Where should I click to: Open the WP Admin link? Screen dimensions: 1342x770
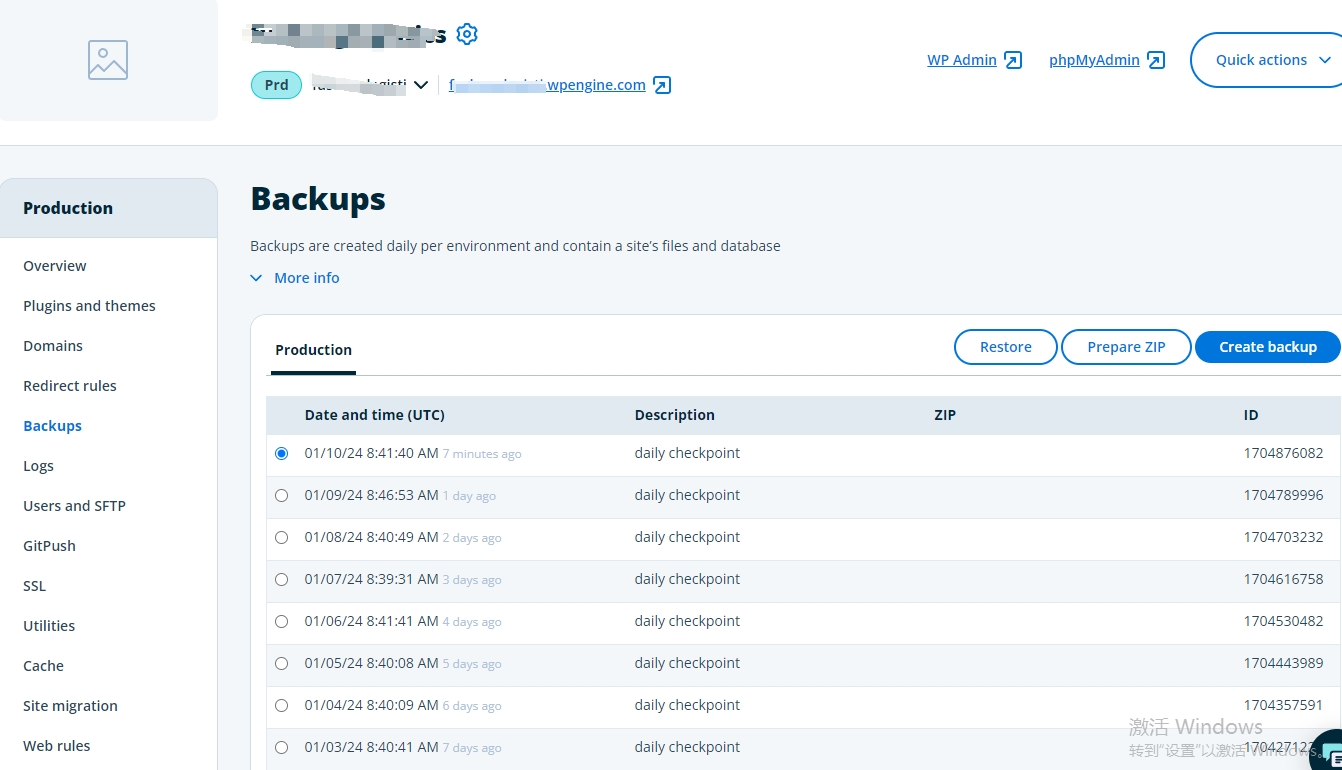pyautogui.click(x=961, y=60)
